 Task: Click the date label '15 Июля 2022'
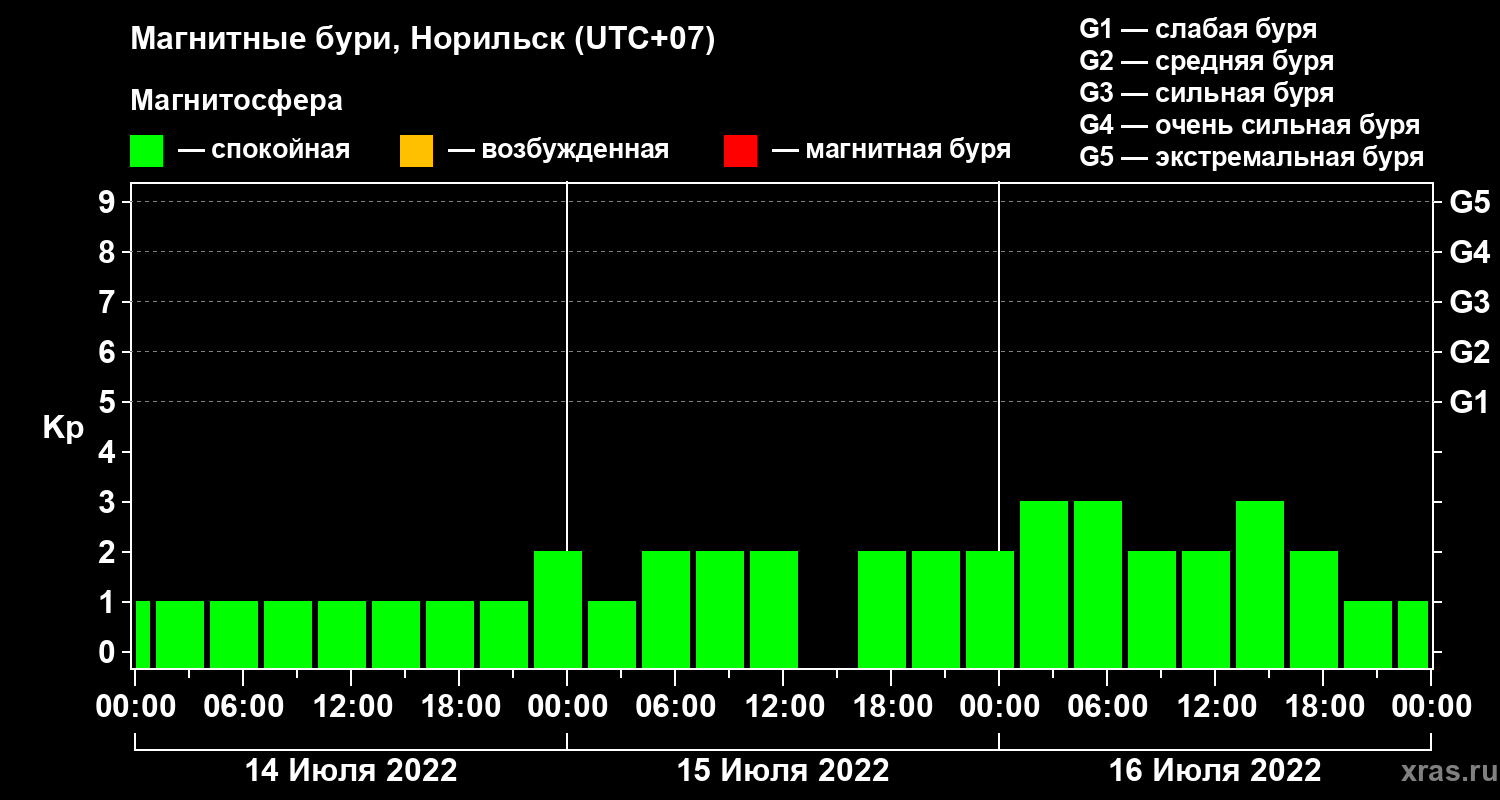[783, 771]
